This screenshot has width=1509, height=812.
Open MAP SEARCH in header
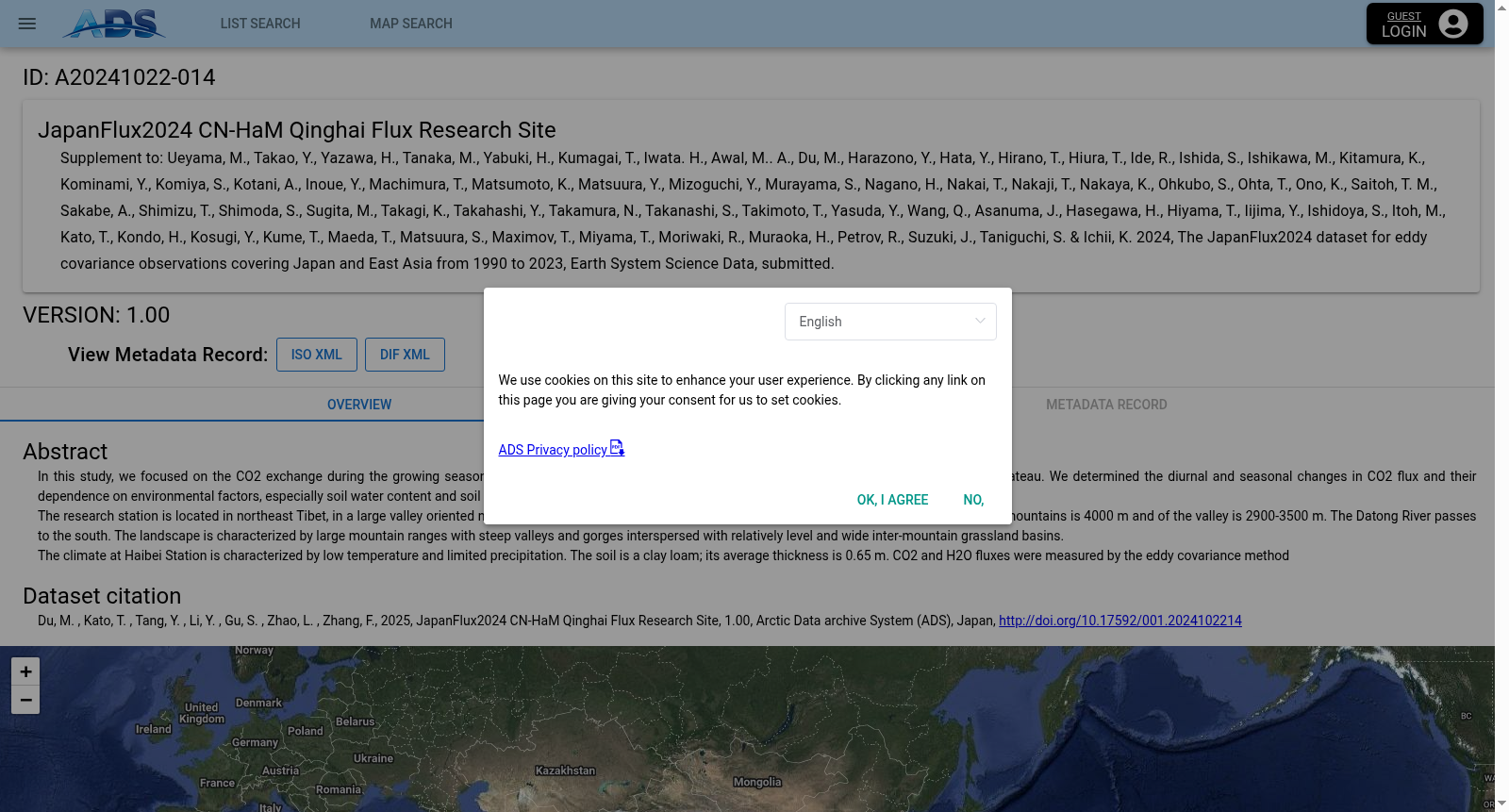411,24
